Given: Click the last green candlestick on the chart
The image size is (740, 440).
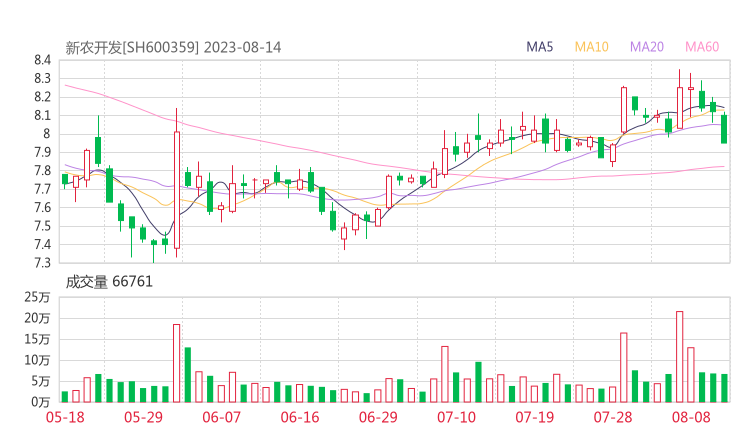Looking at the screenshot, I should tap(724, 128).
